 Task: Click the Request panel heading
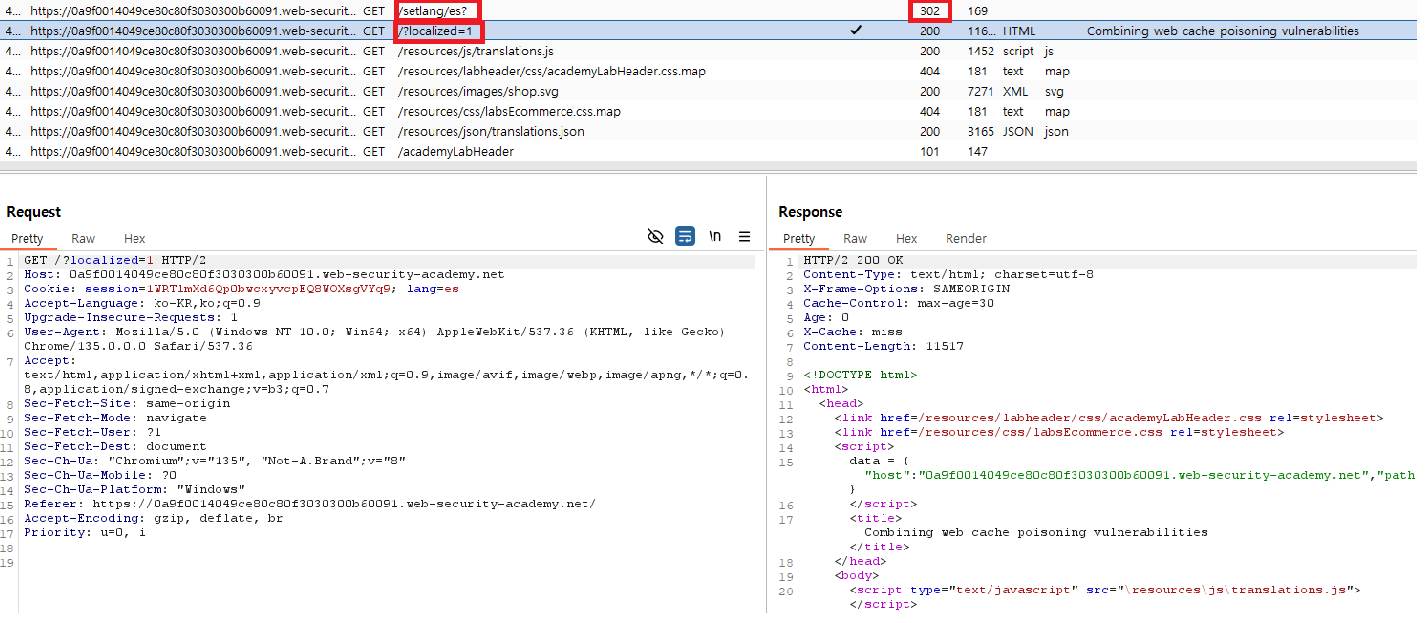pos(34,212)
